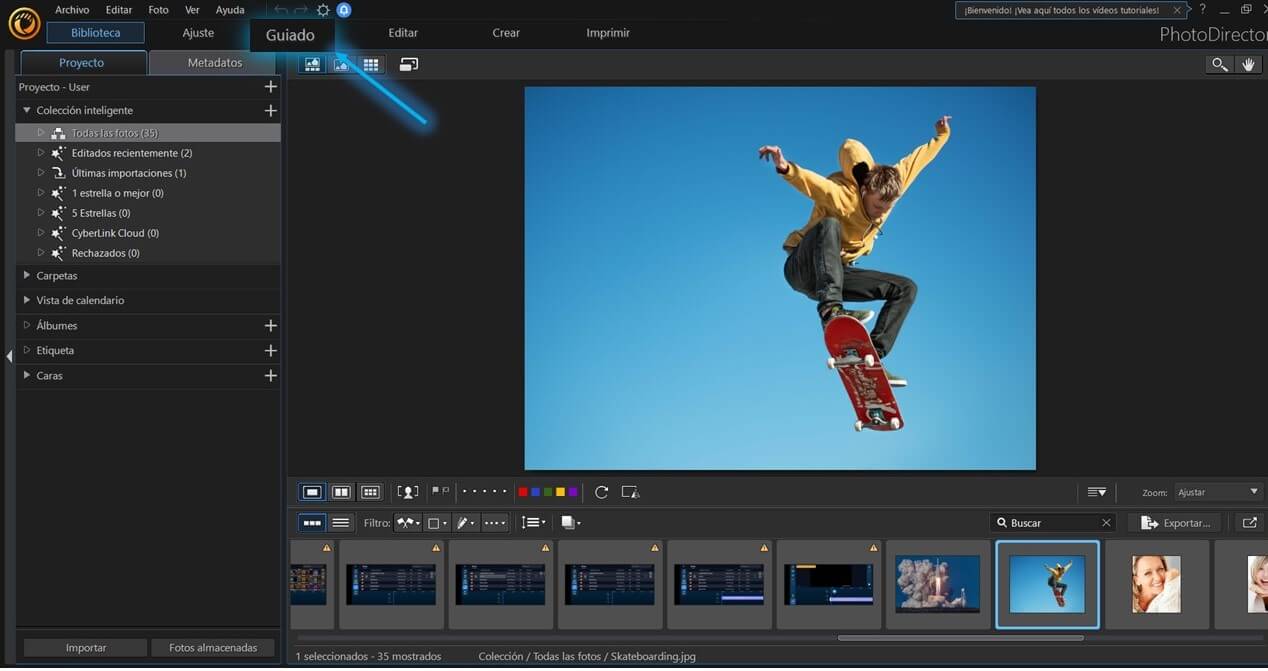Open the secondary monitor display icon
1268x671 pixels.
coord(408,64)
